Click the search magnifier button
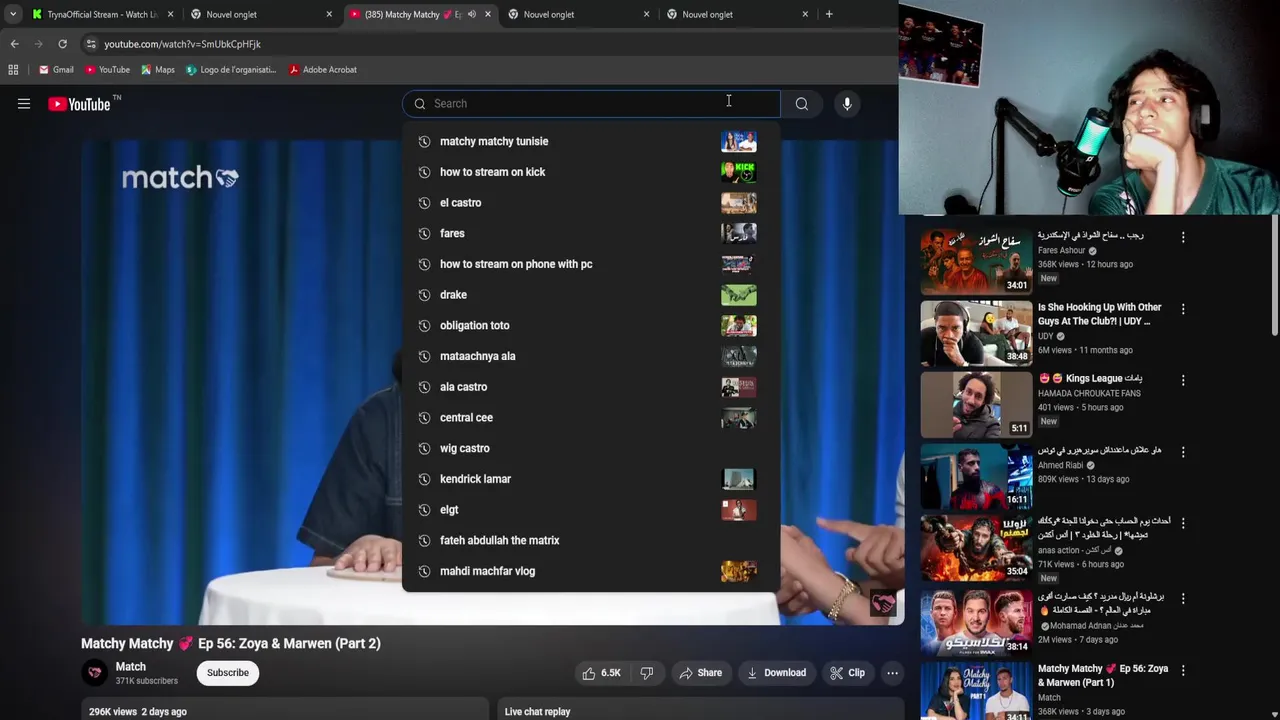The height and width of the screenshot is (720, 1280). click(x=802, y=104)
